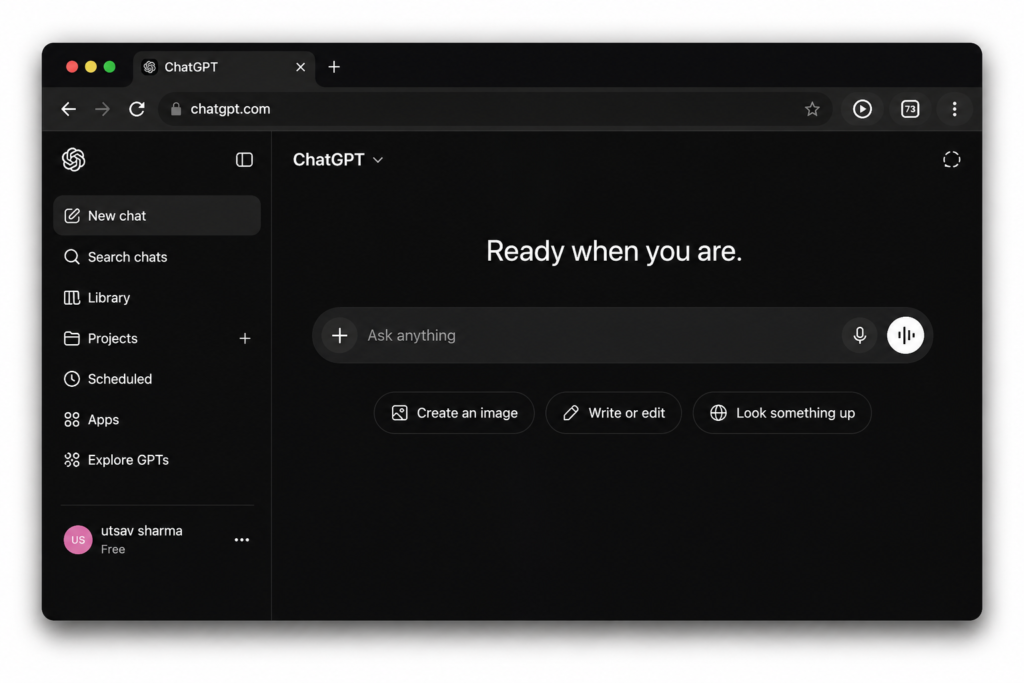Viewport: 1024px width, 683px height.
Task: Start voice mode with the waveform button
Action: tap(905, 335)
